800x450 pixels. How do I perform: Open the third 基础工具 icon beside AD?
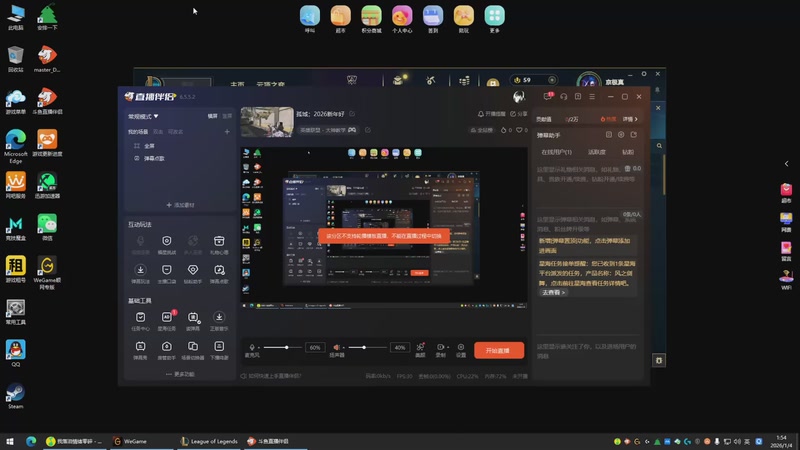tap(193, 320)
